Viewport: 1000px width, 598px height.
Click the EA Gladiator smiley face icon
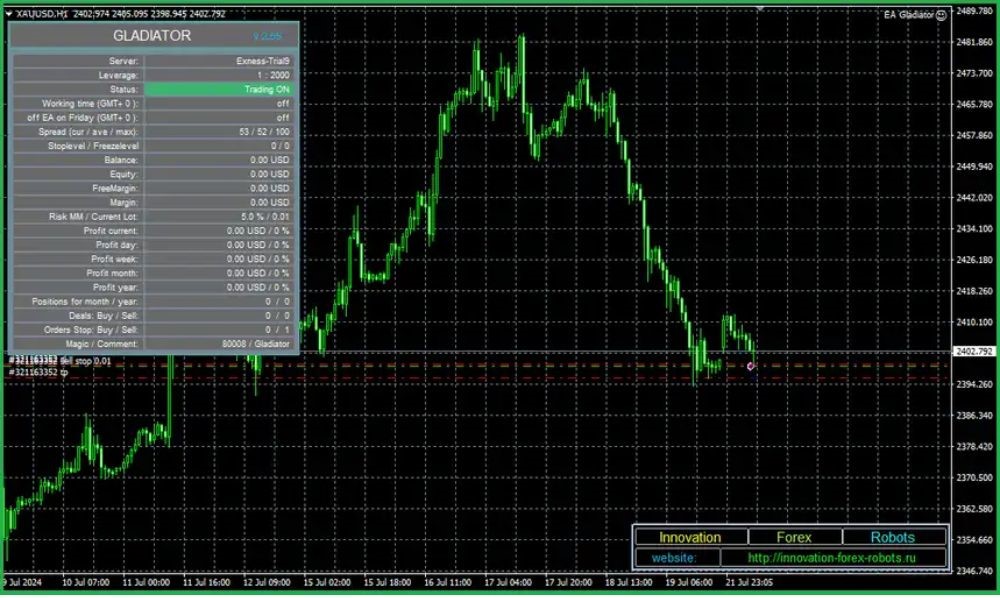coord(941,15)
